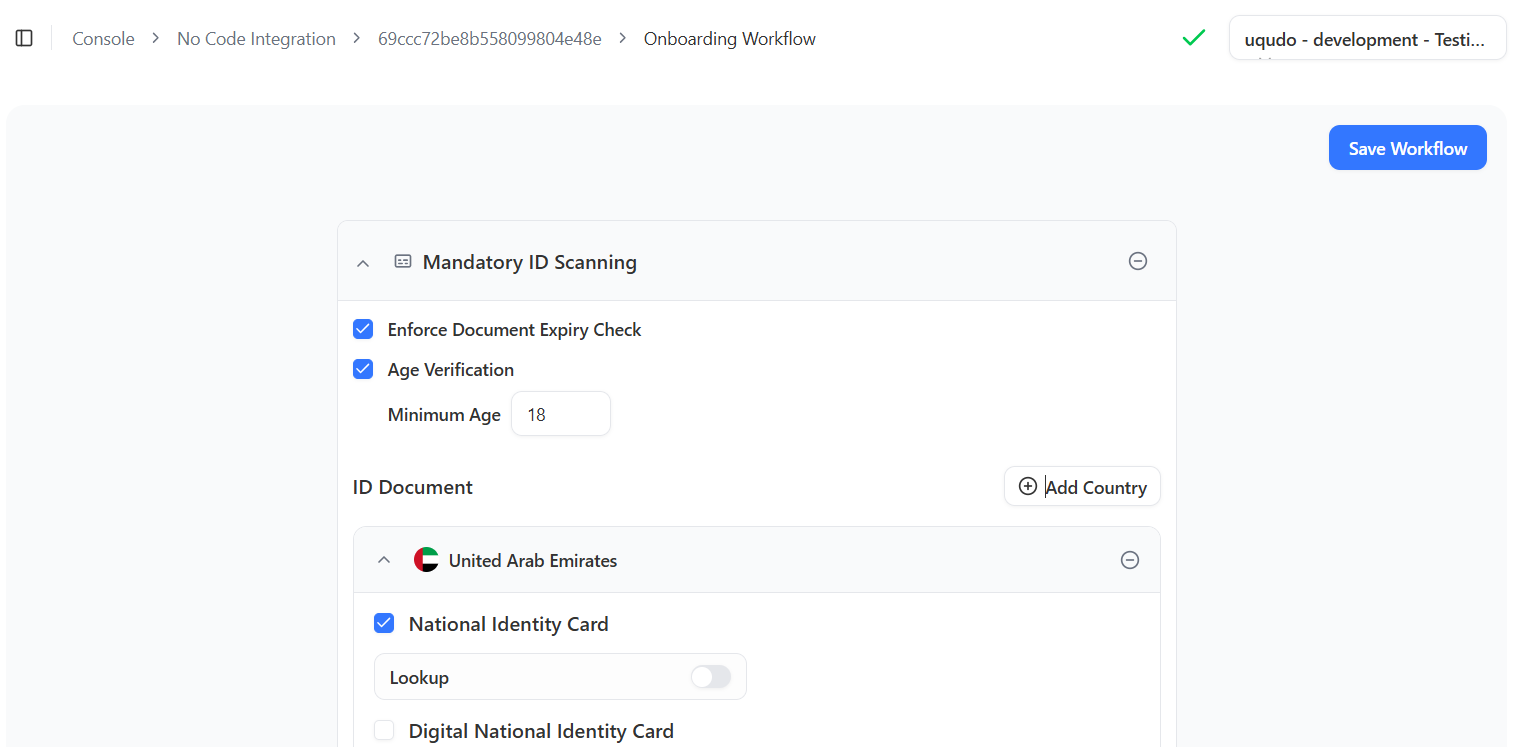Remove United Arab Emirates country entry
This screenshot has height=747, width=1513.
(1129, 560)
